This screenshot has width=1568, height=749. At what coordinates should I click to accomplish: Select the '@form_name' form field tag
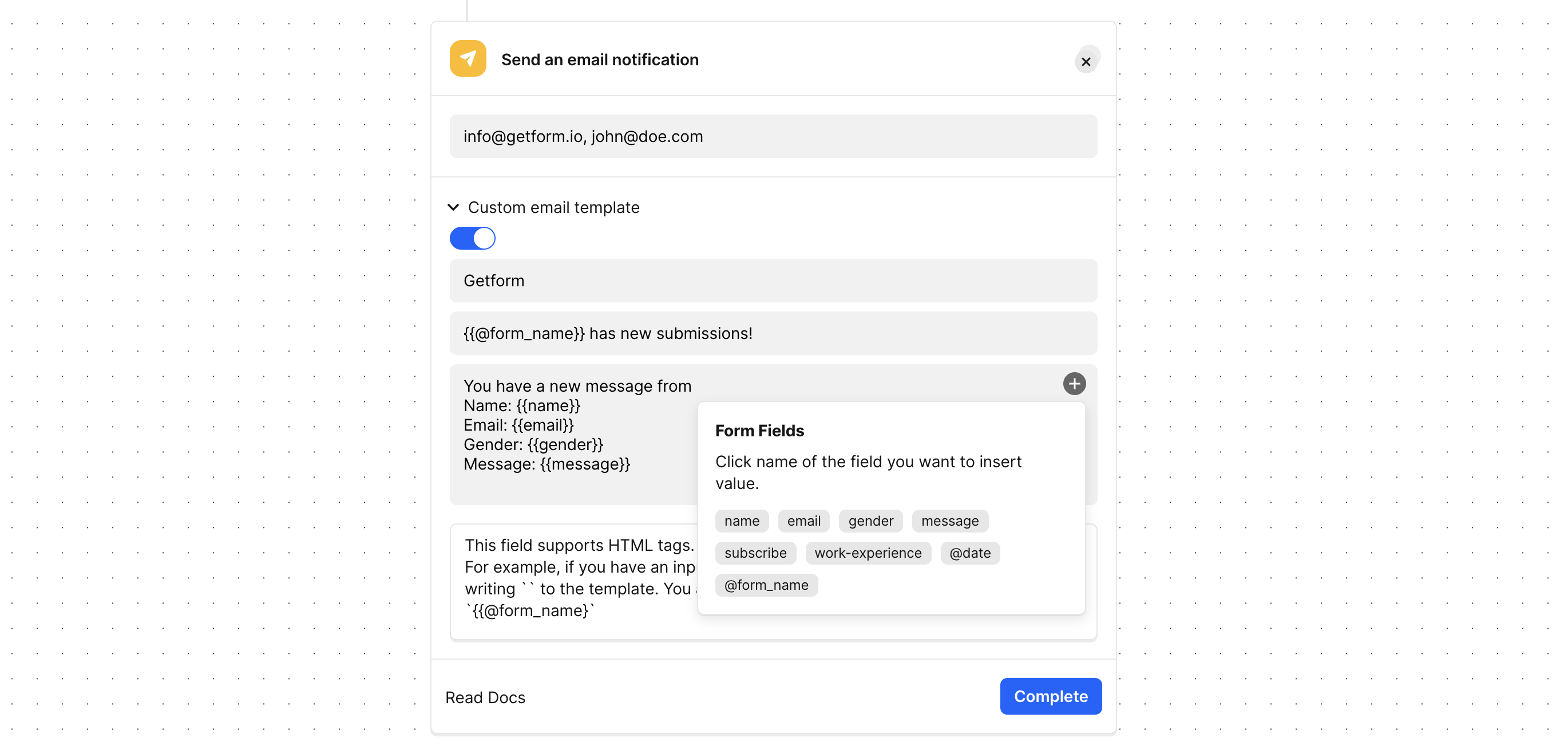pyautogui.click(x=765, y=585)
